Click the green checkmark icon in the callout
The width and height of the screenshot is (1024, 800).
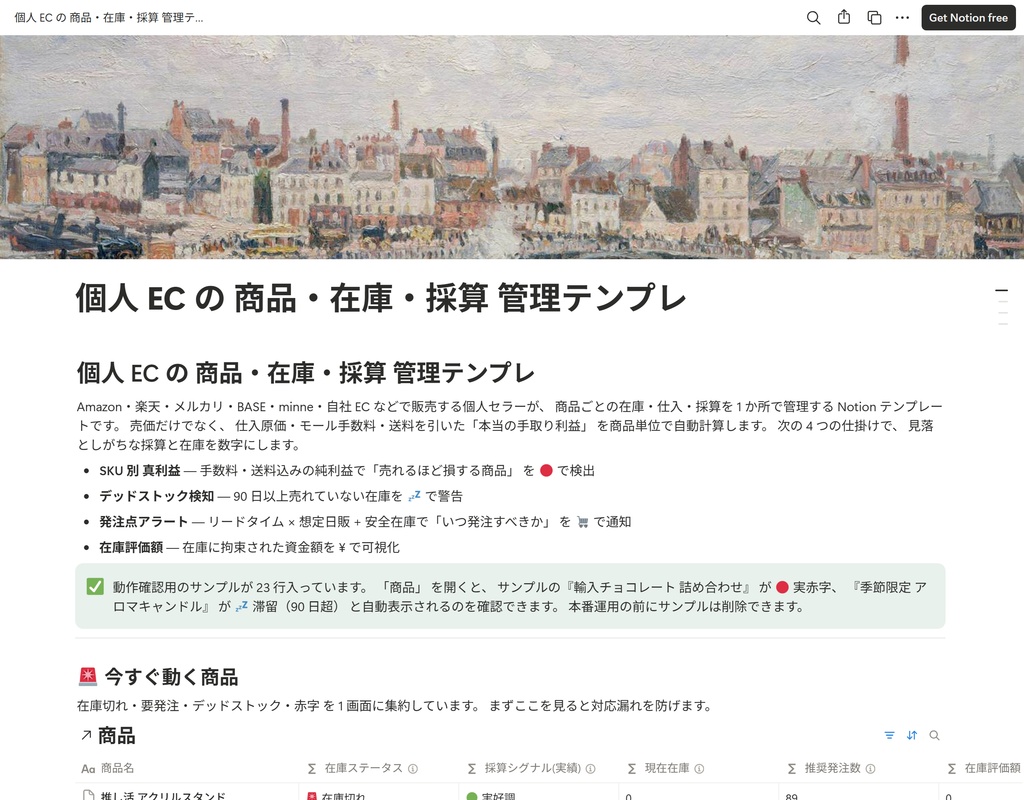click(95, 586)
